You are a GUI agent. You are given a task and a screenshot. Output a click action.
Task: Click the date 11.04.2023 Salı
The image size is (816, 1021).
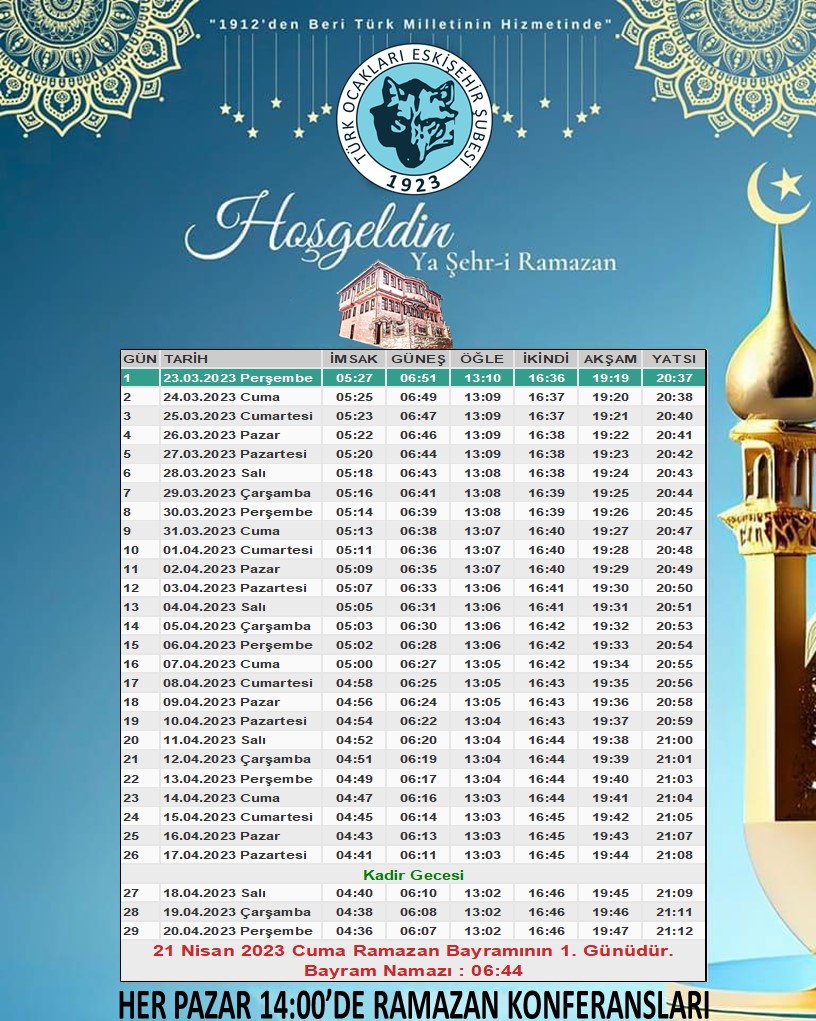[214, 740]
